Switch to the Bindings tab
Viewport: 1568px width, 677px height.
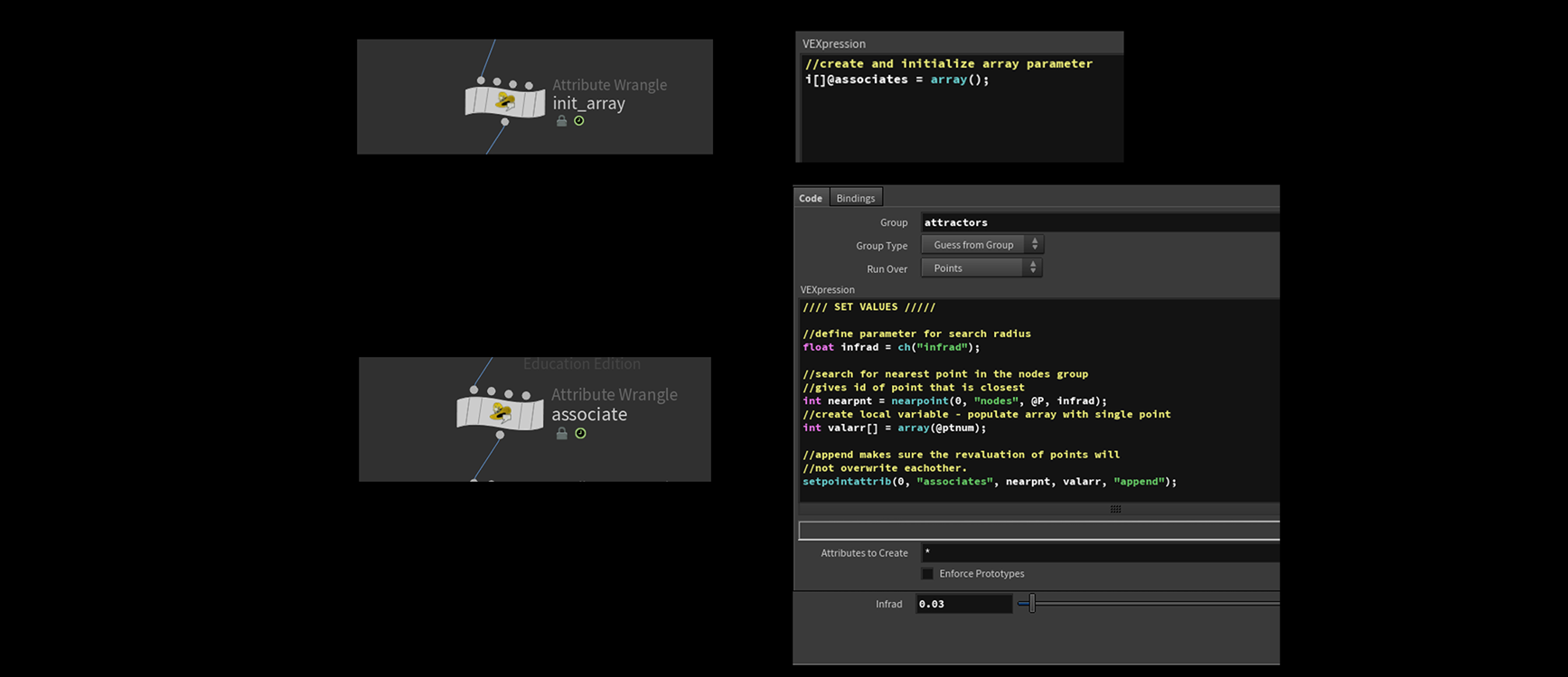[x=855, y=198]
